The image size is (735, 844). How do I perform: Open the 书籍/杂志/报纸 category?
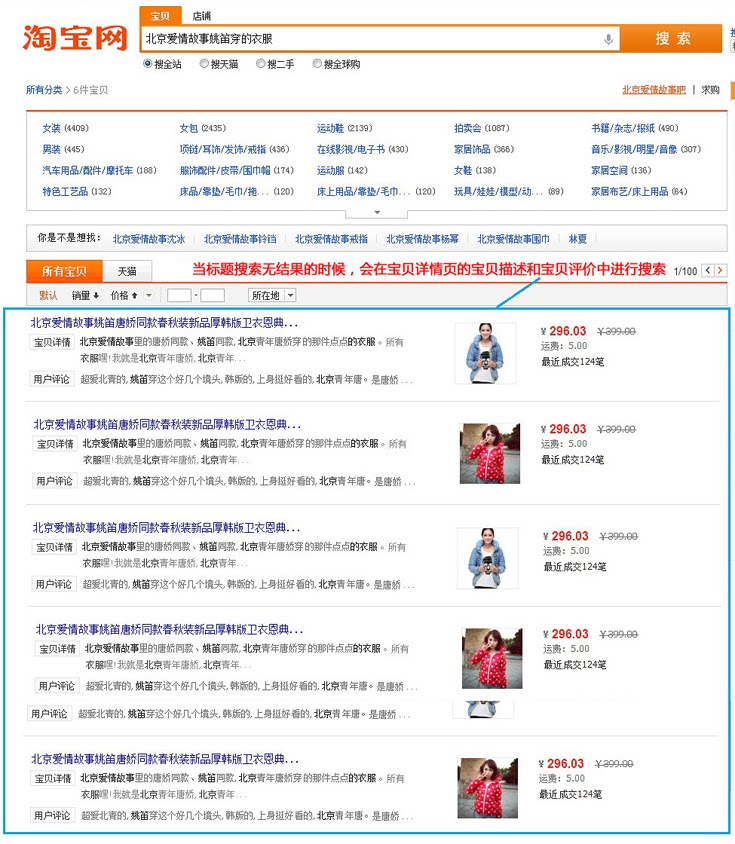point(635,128)
